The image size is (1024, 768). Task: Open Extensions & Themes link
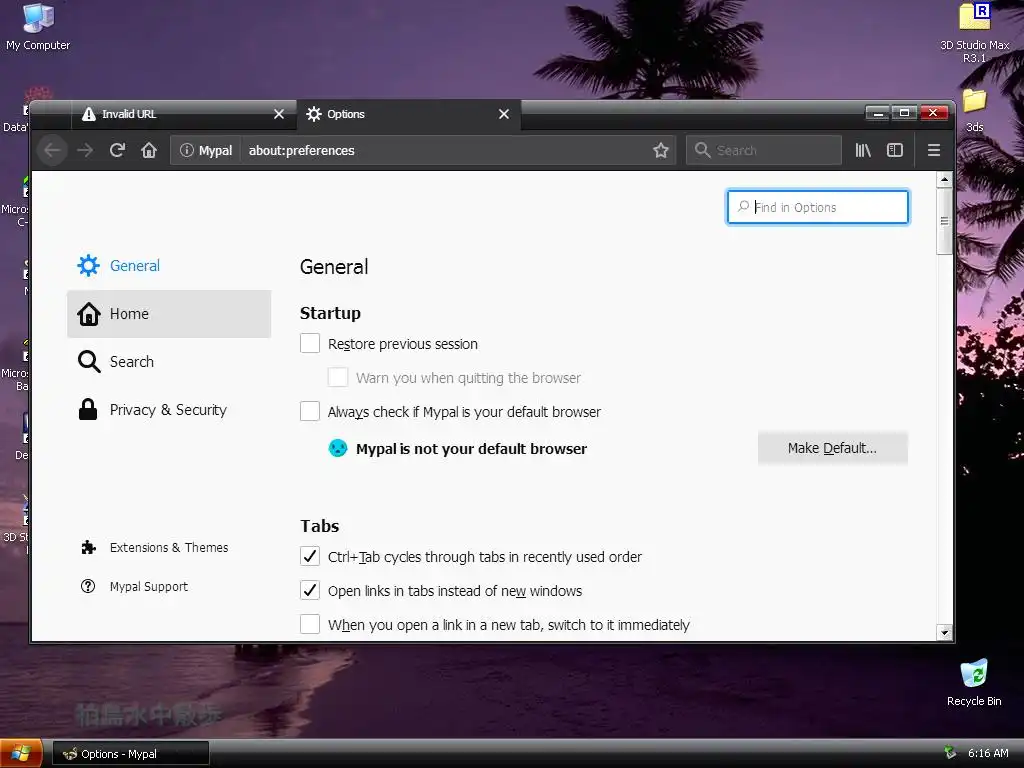click(155, 547)
